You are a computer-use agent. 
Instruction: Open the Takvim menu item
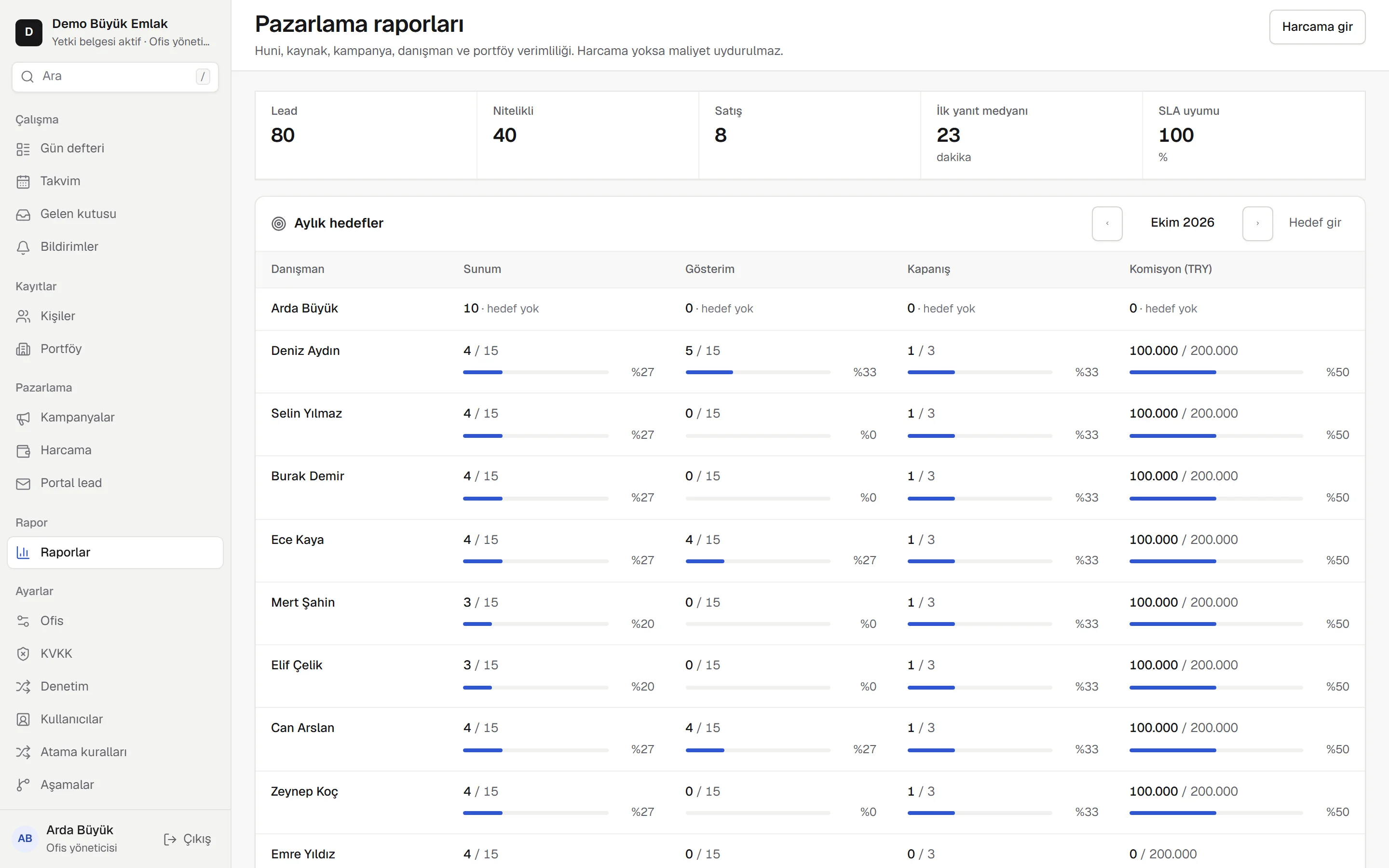[x=115, y=181]
